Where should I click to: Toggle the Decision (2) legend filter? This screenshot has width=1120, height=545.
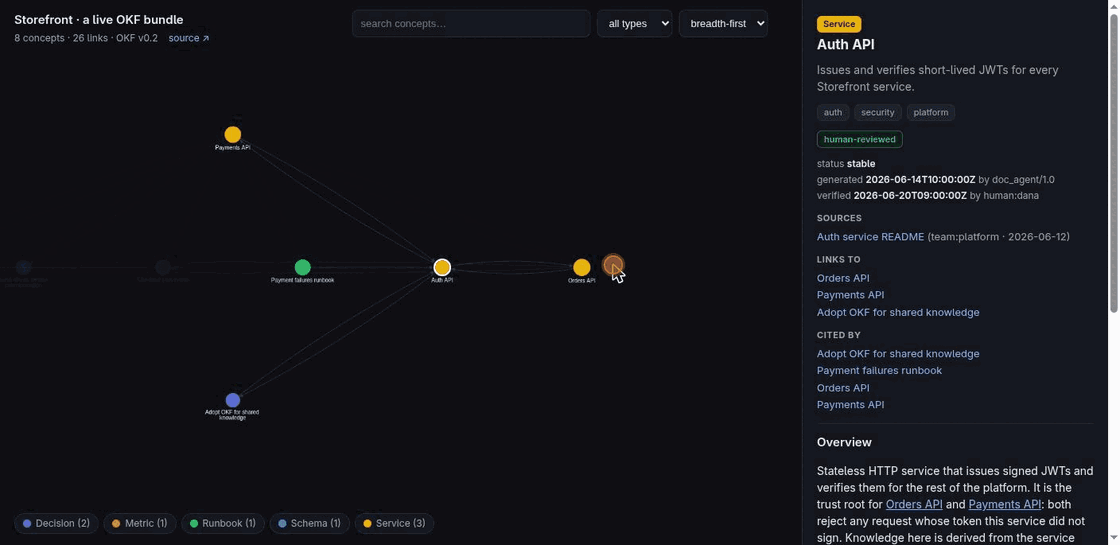tap(56, 524)
